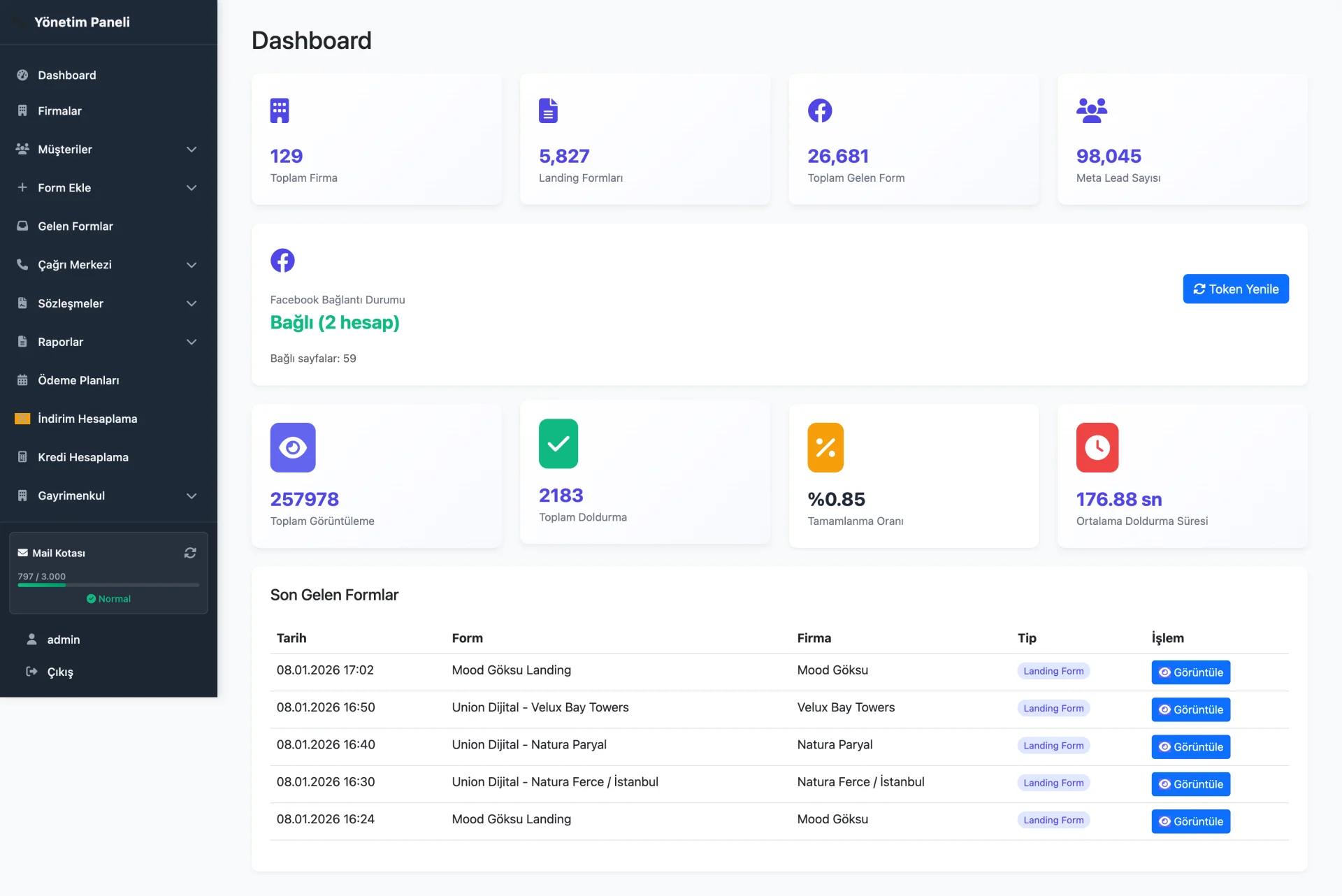Viewport: 1342px width, 896px height.
Task: Collapse the Raporlar chevron
Action: (192, 342)
